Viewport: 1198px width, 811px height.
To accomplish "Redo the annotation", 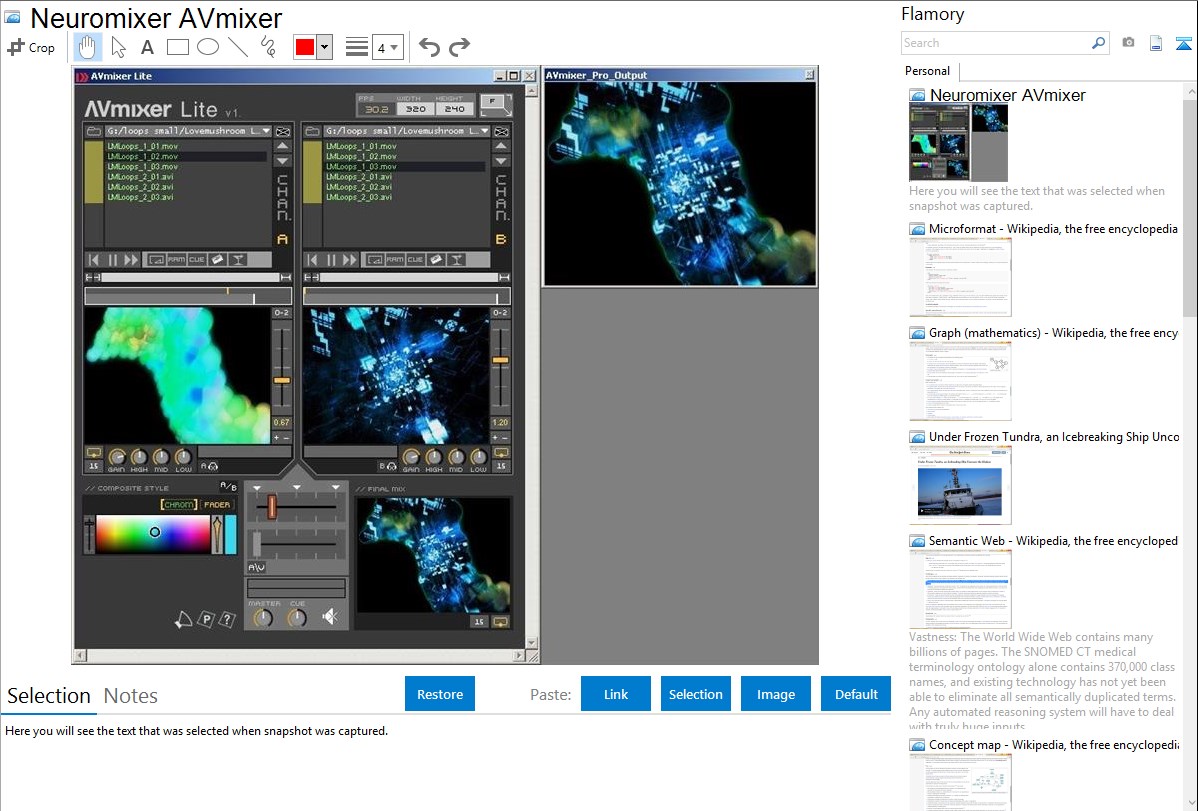I will [459, 47].
